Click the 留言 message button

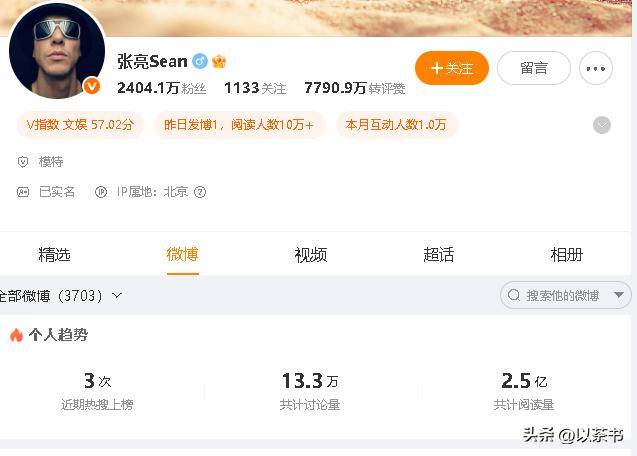534,68
